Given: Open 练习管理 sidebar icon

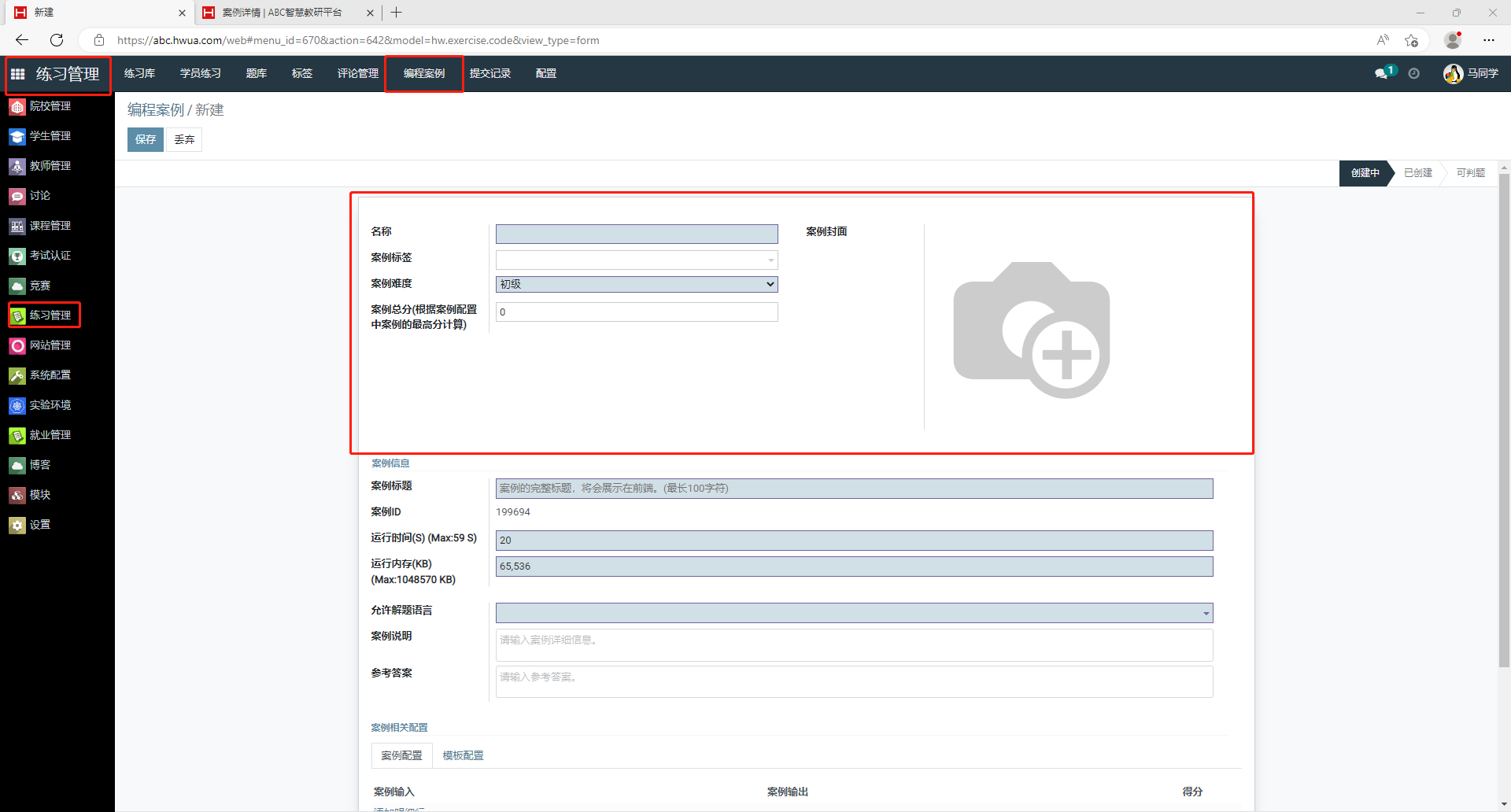Looking at the screenshot, I should click(x=17, y=316).
